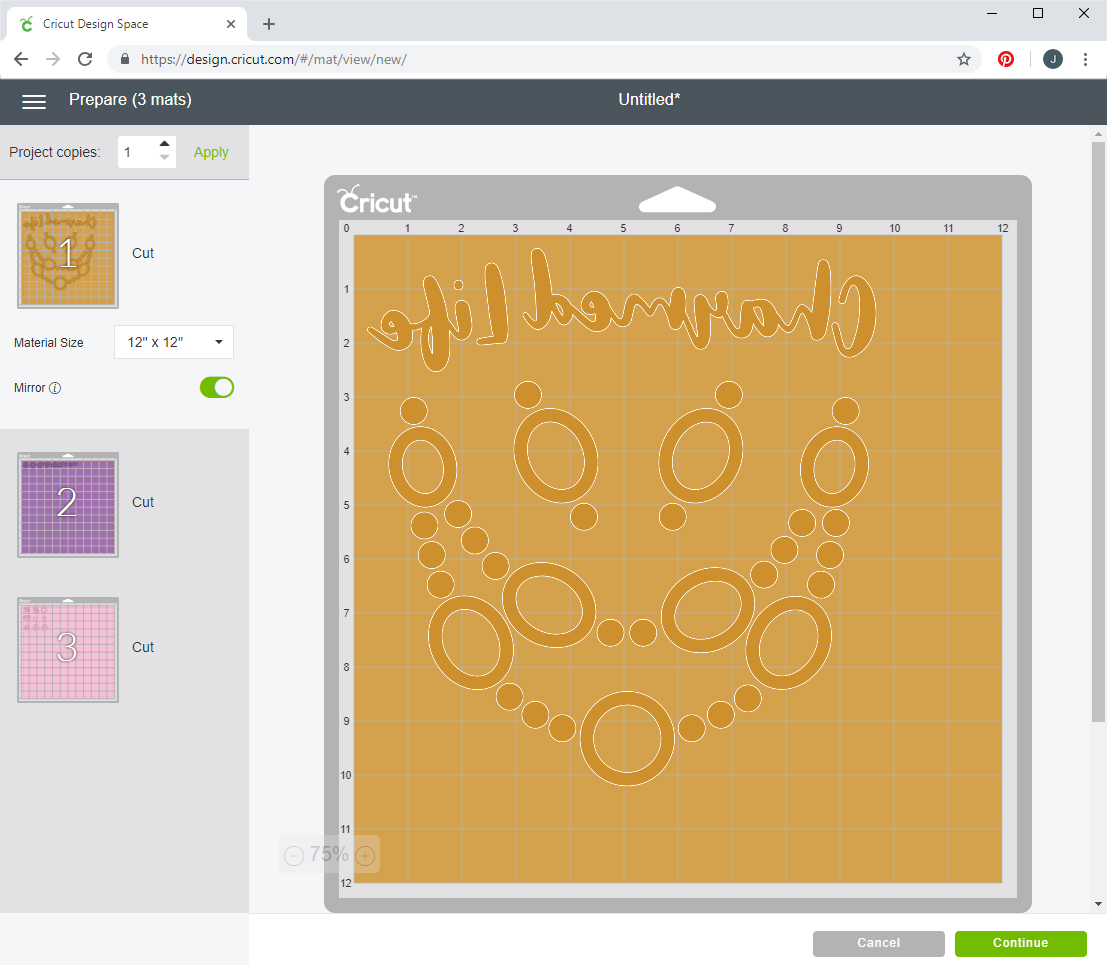Open the hamburger main menu
1107x965 pixels.
point(34,101)
